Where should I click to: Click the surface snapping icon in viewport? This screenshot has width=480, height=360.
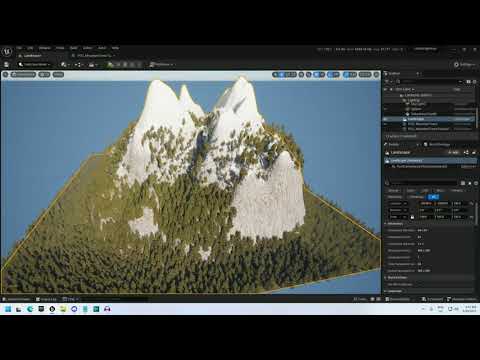(308, 75)
